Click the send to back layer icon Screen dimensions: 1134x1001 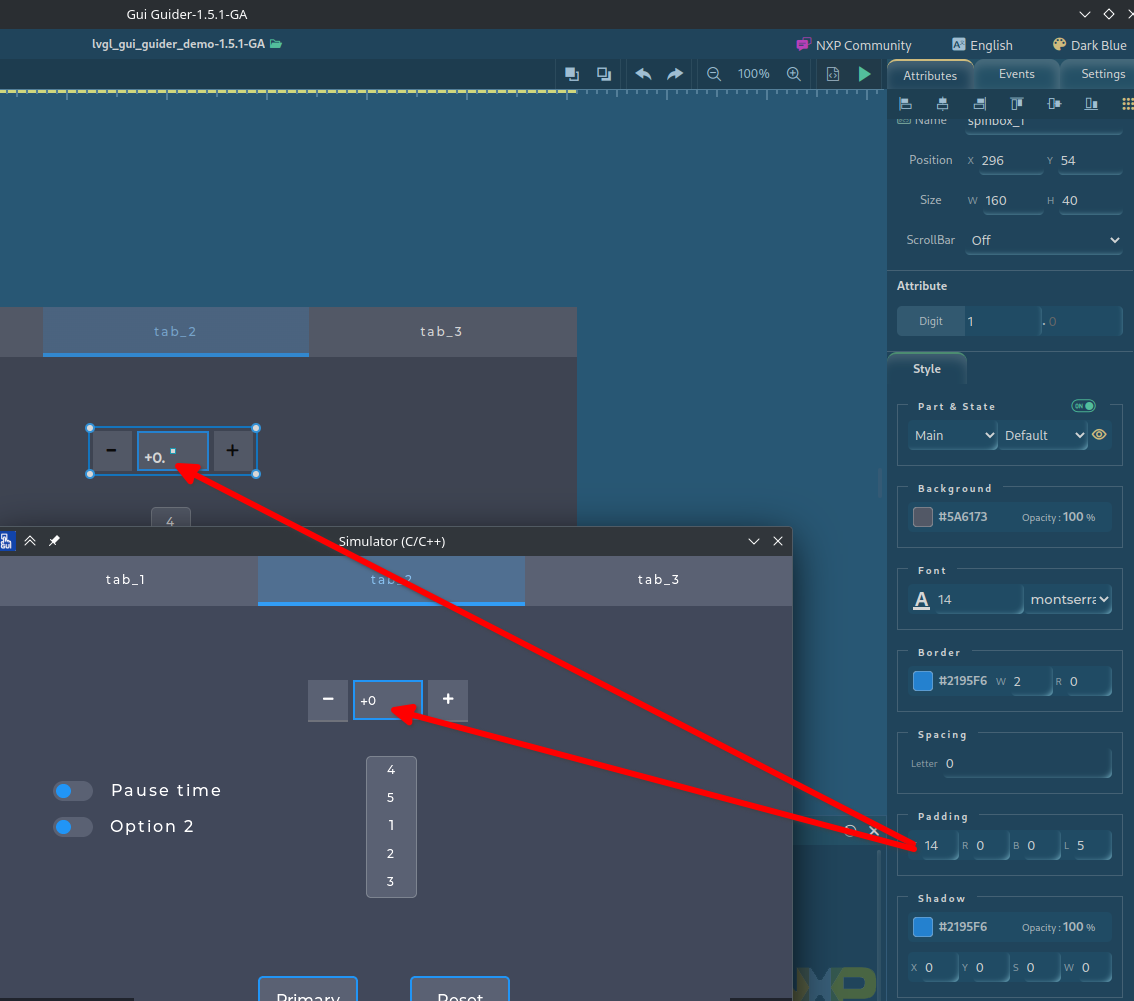[604, 74]
